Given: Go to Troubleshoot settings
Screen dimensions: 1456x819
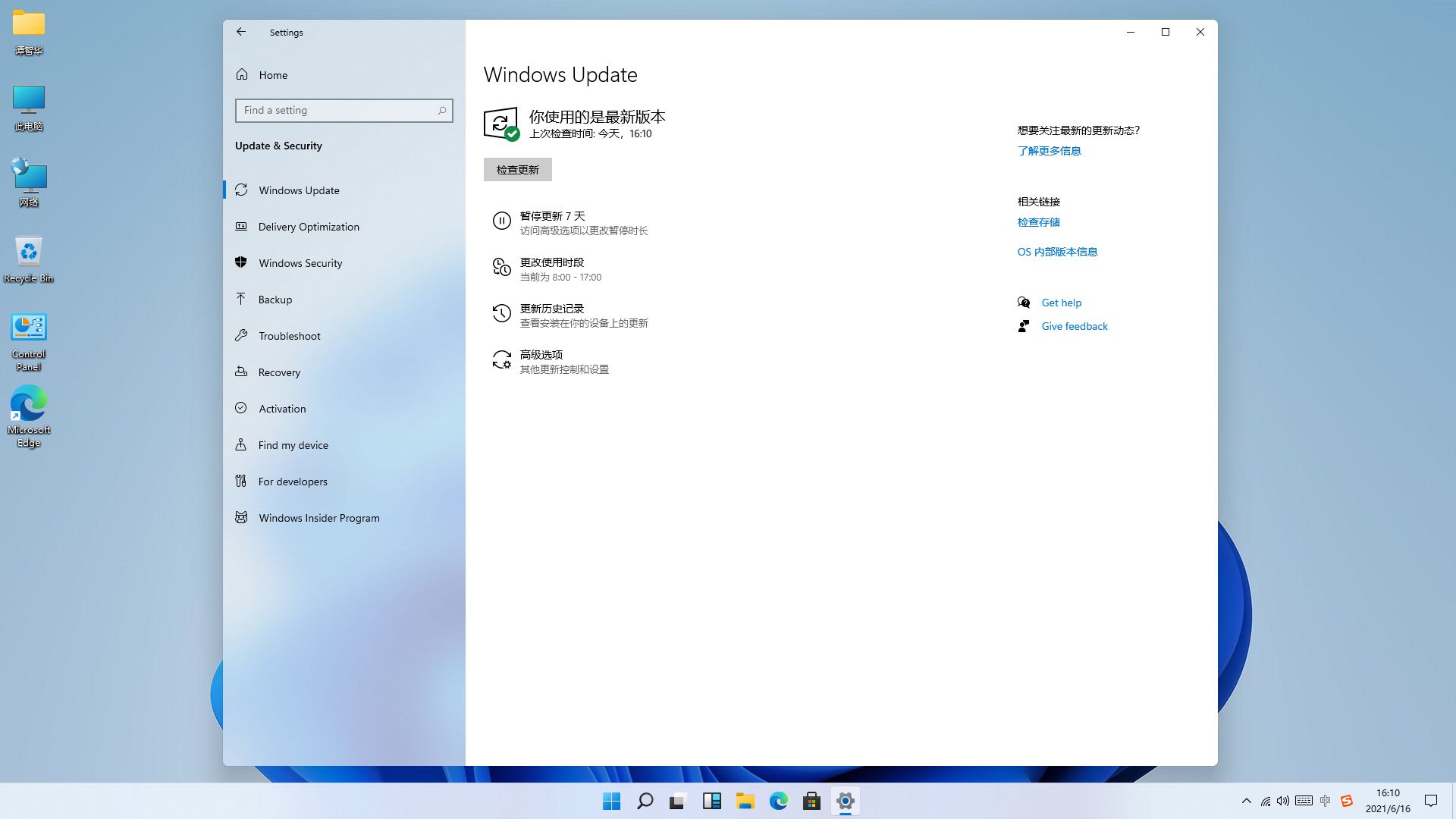Looking at the screenshot, I should pos(289,336).
